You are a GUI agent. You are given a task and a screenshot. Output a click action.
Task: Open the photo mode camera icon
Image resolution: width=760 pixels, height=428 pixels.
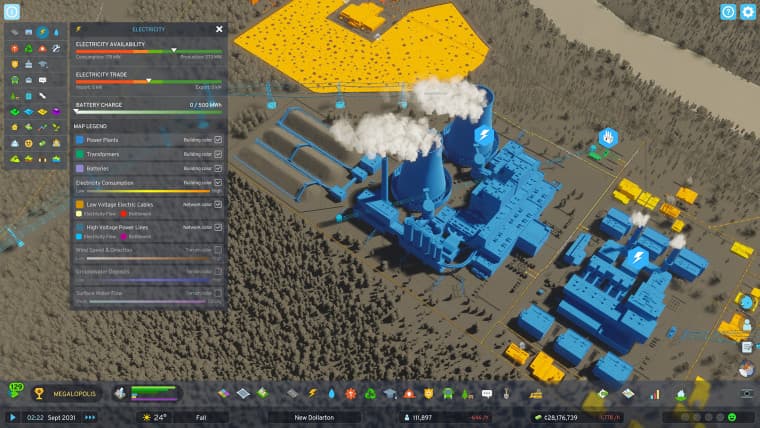coord(747,393)
